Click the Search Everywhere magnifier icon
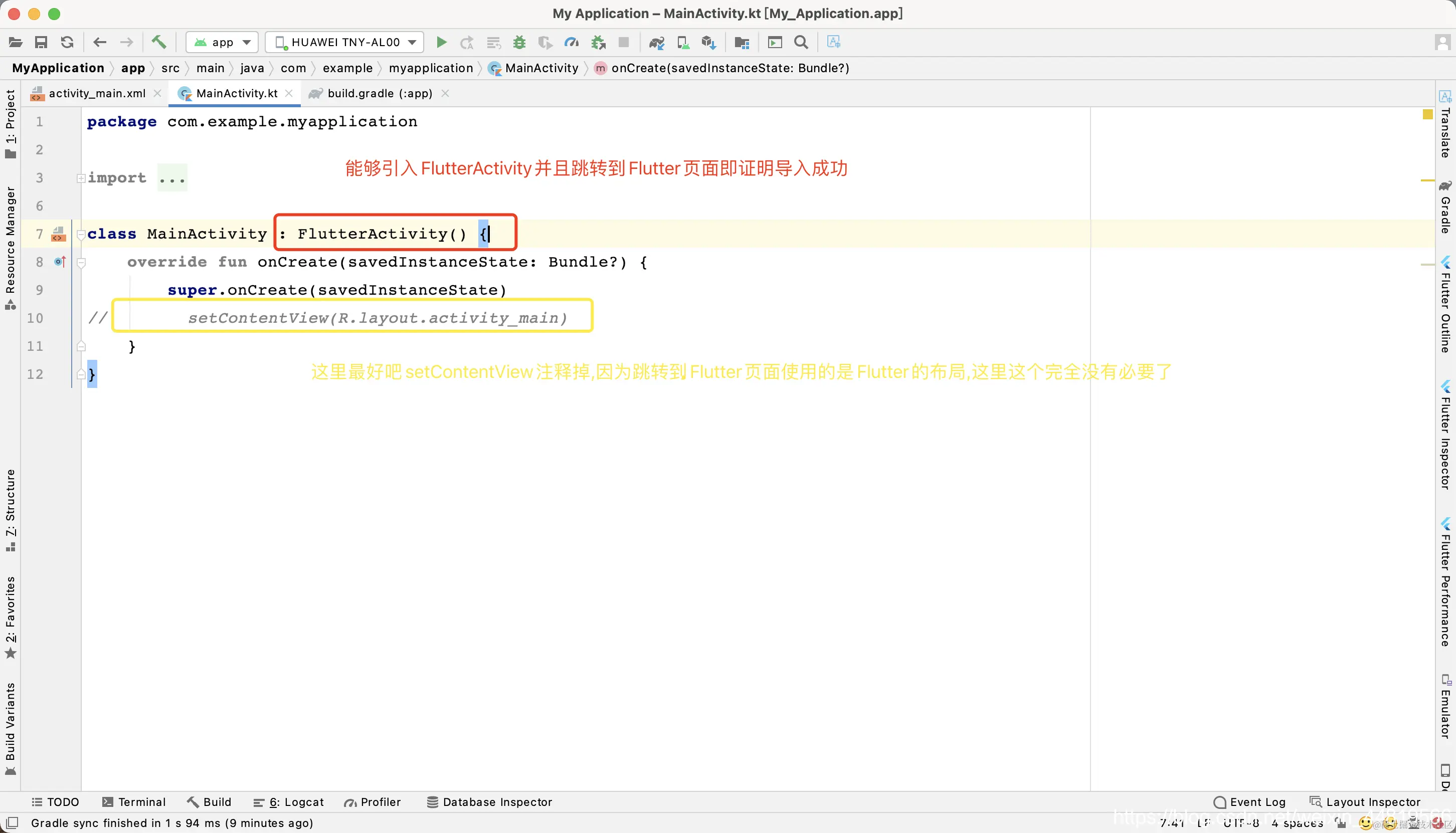 [801, 42]
